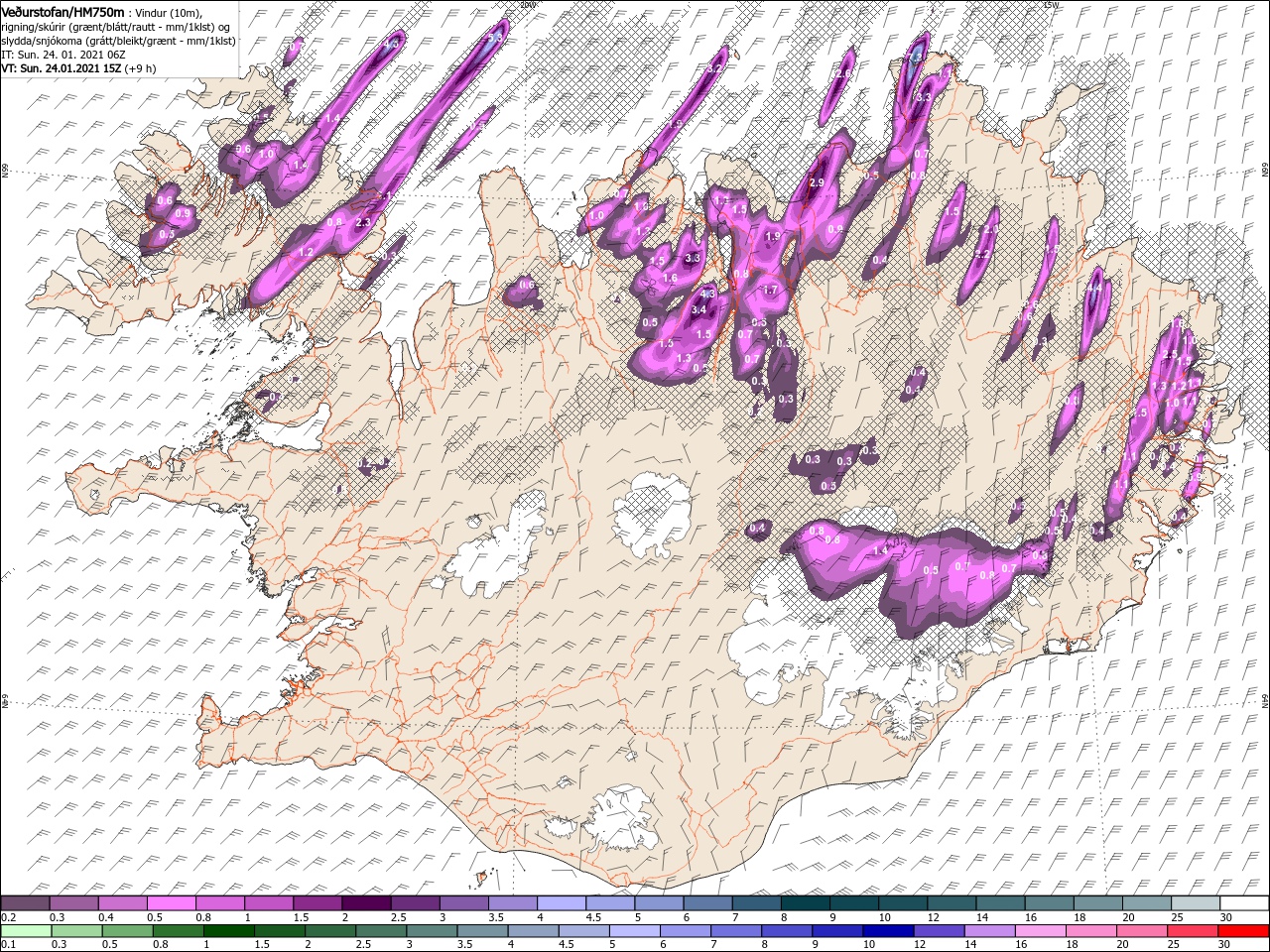Select the 12–14 teal swatch in upper scale

[952, 903]
